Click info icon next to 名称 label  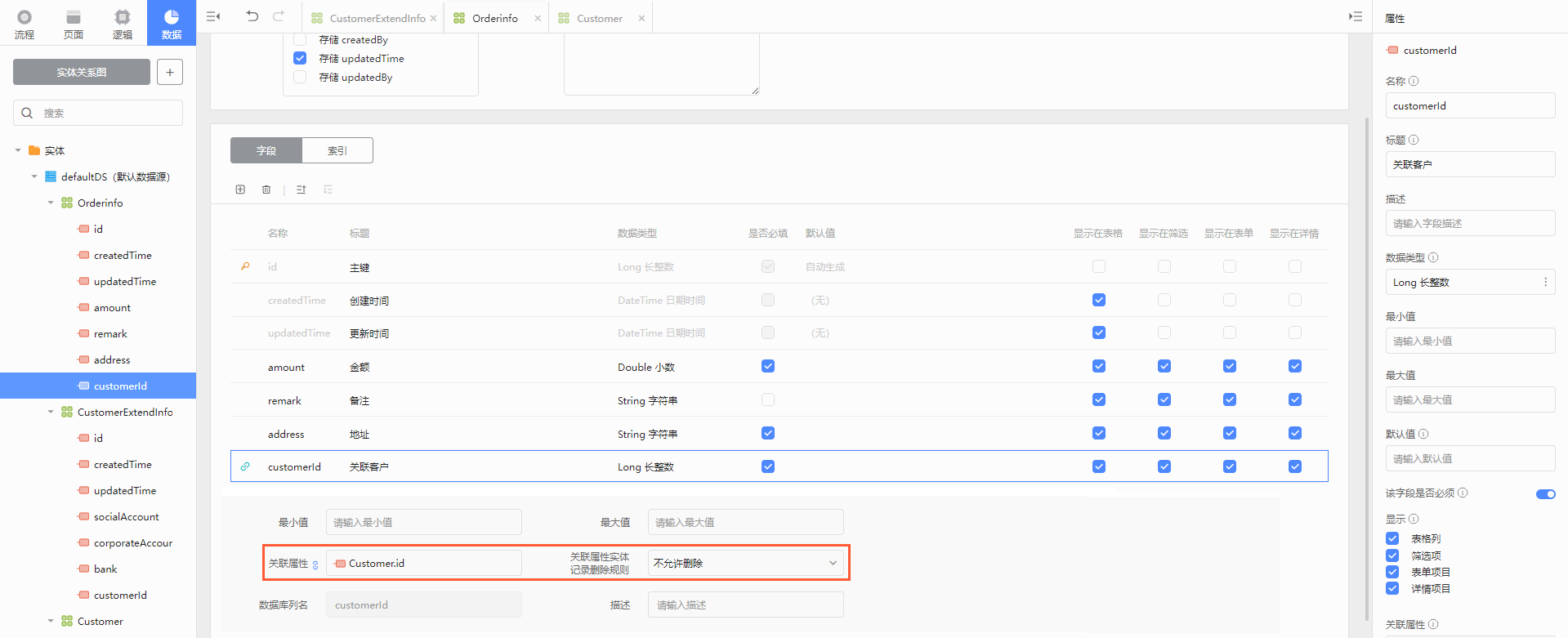coord(1414,81)
